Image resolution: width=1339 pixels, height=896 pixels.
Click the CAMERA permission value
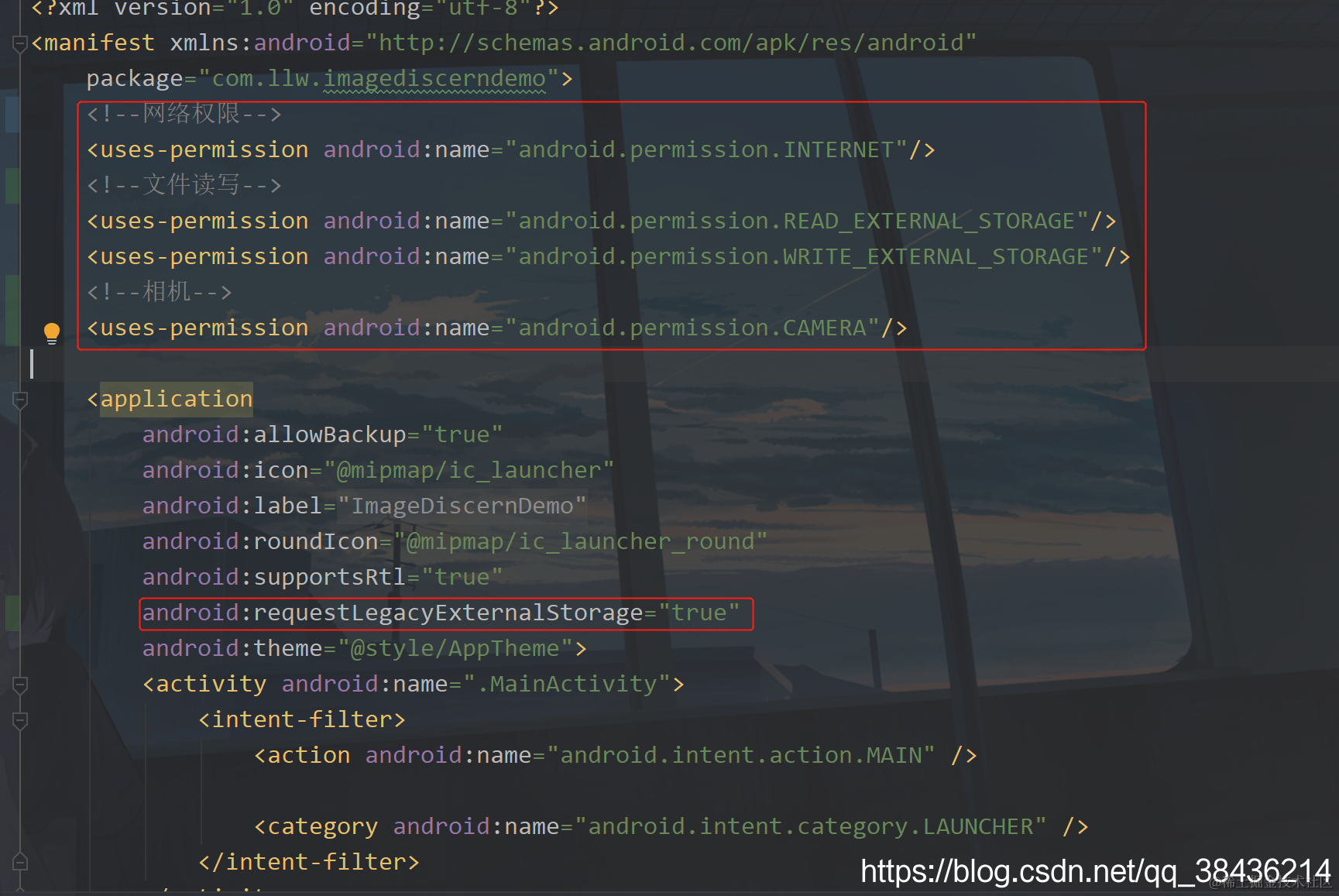(692, 328)
